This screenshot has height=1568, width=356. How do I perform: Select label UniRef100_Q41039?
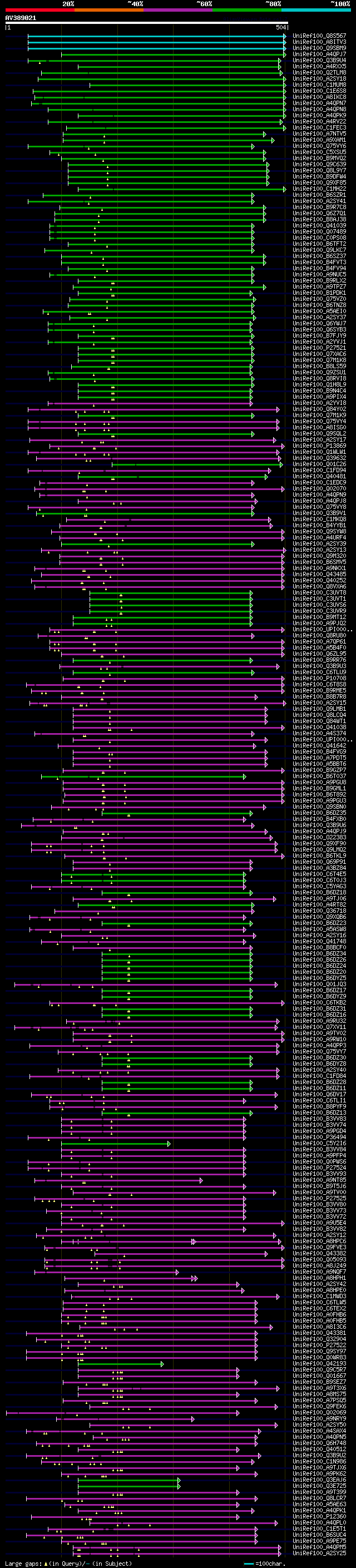coord(319,226)
